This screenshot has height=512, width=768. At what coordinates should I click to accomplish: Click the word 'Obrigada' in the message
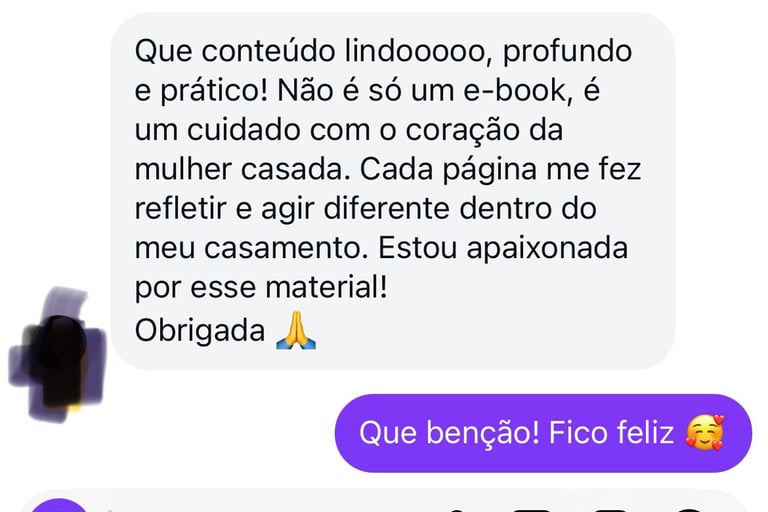tap(200, 330)
